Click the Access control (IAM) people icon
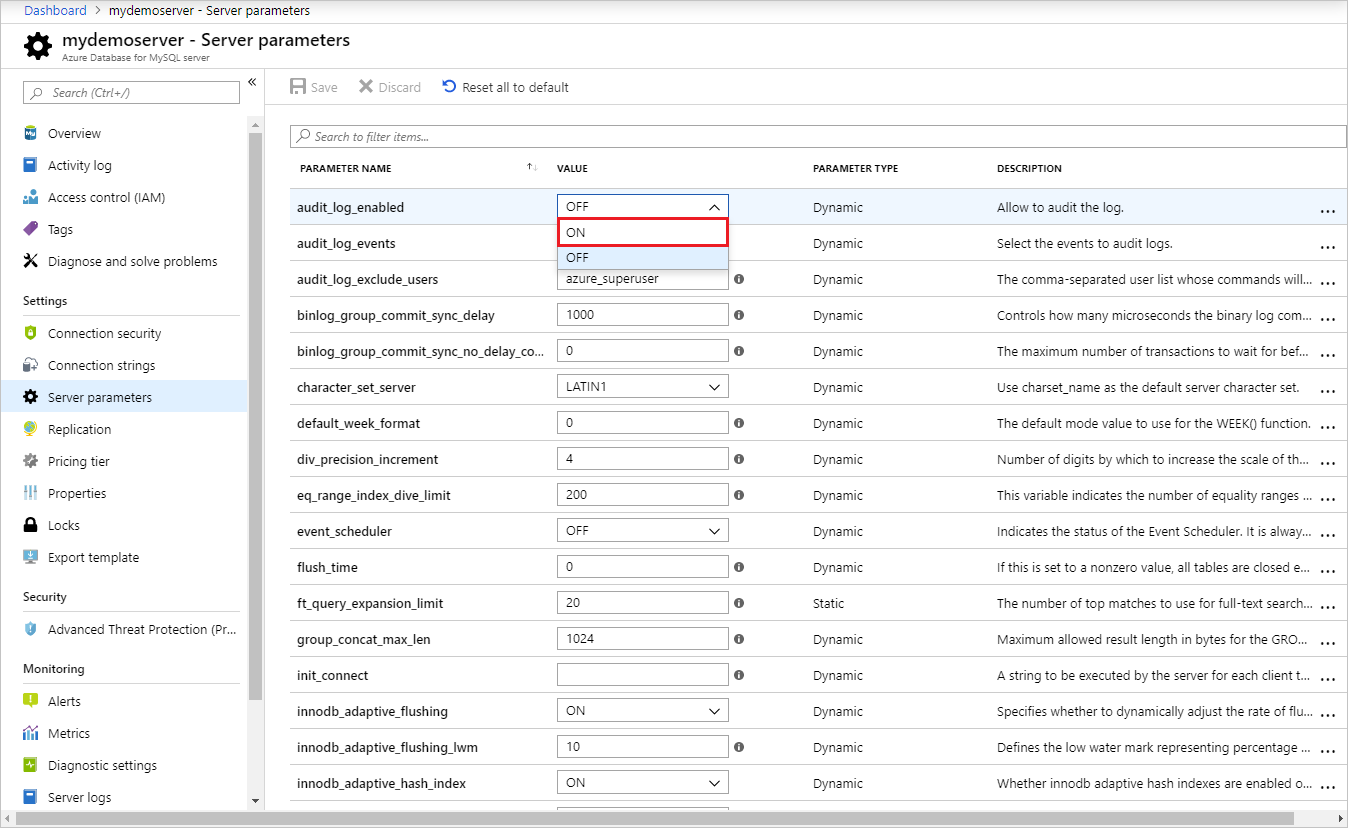1349x829 pixels. (x=30, y=197)
